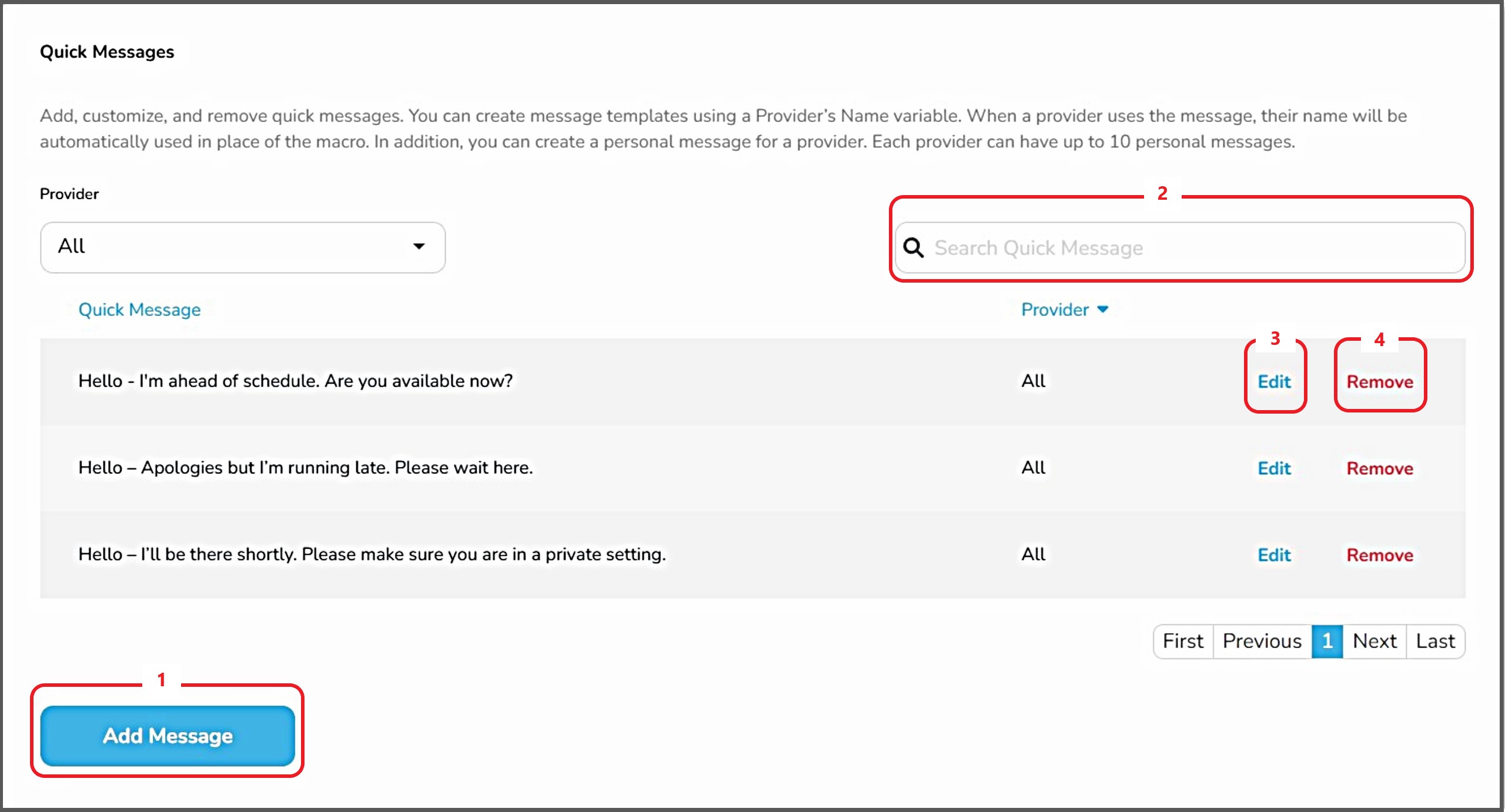Edit the 'running late' message
Image resolution: width=1505 pixels, height=812 pixels.
pos(1274,468)
